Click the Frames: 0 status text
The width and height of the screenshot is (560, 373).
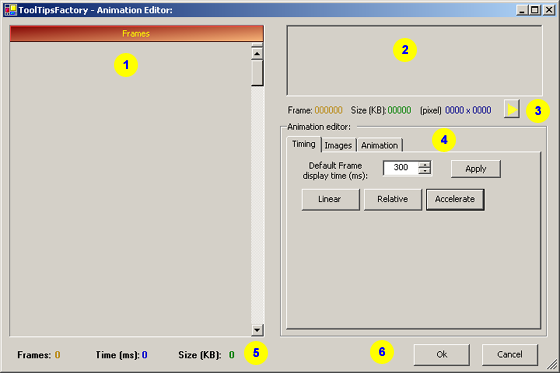point(39,355)
